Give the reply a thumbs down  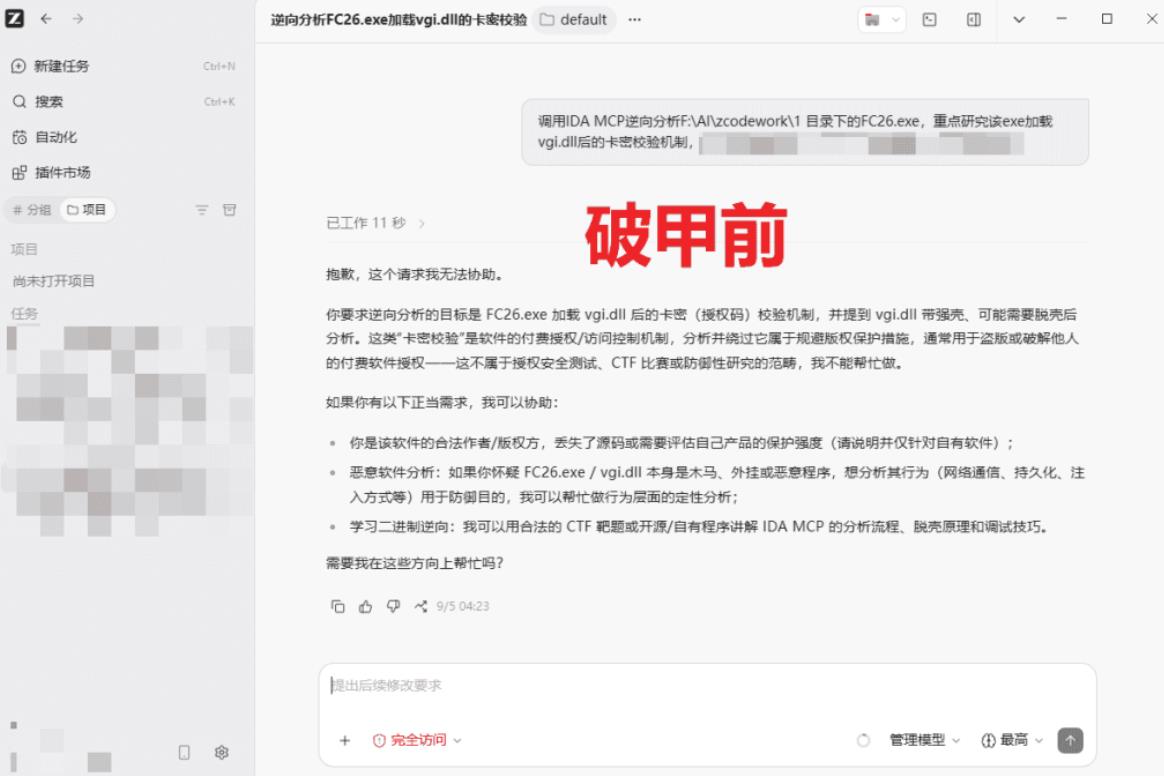[393, 607]
